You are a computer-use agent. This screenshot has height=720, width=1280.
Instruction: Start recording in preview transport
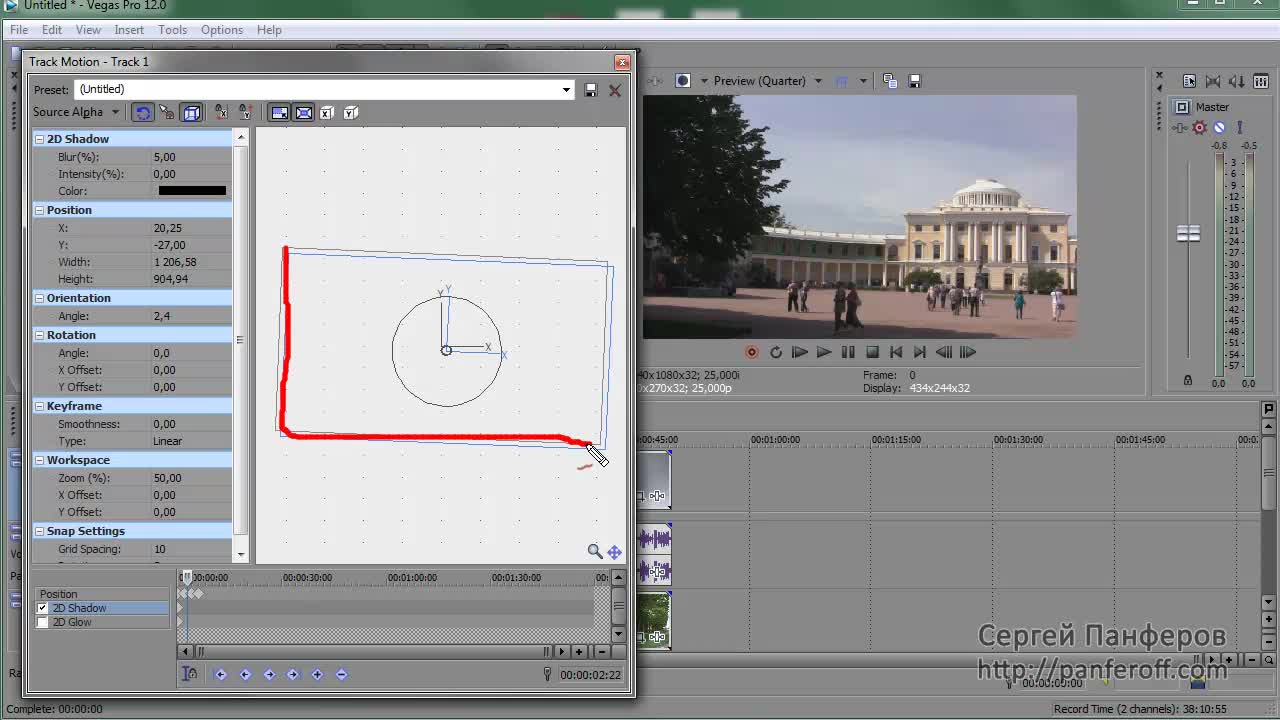(x=751, y=352)
